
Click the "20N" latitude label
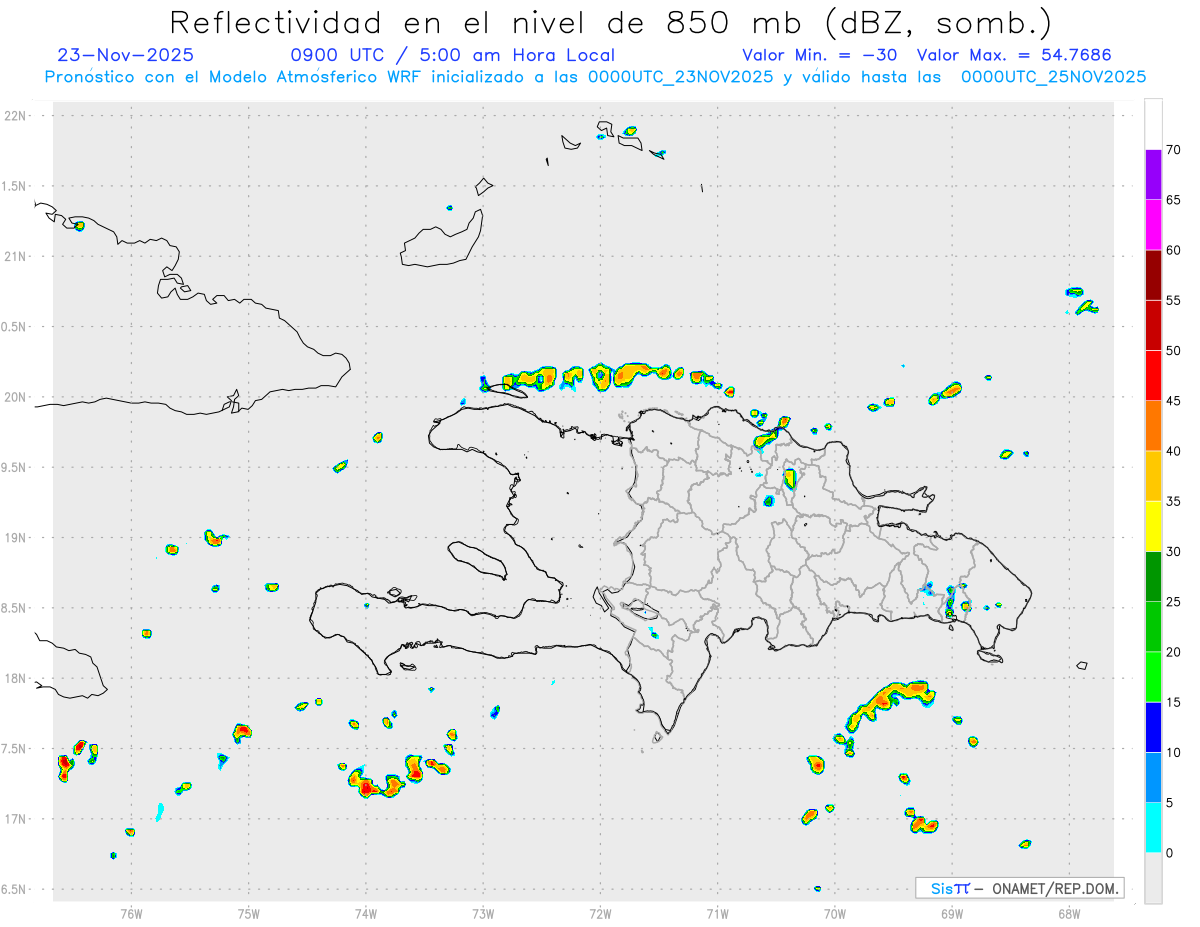17,397
